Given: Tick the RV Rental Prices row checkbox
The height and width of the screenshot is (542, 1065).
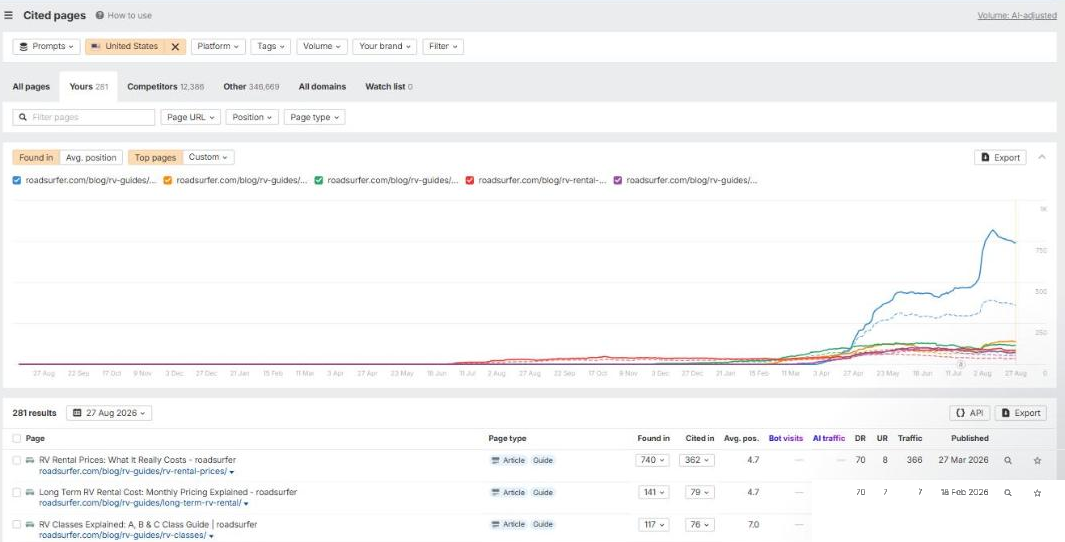Looking at the screenshot, I should (x=17, y=460).
